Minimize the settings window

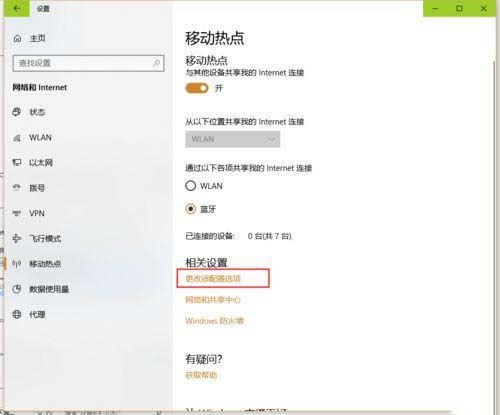[435, 8]
